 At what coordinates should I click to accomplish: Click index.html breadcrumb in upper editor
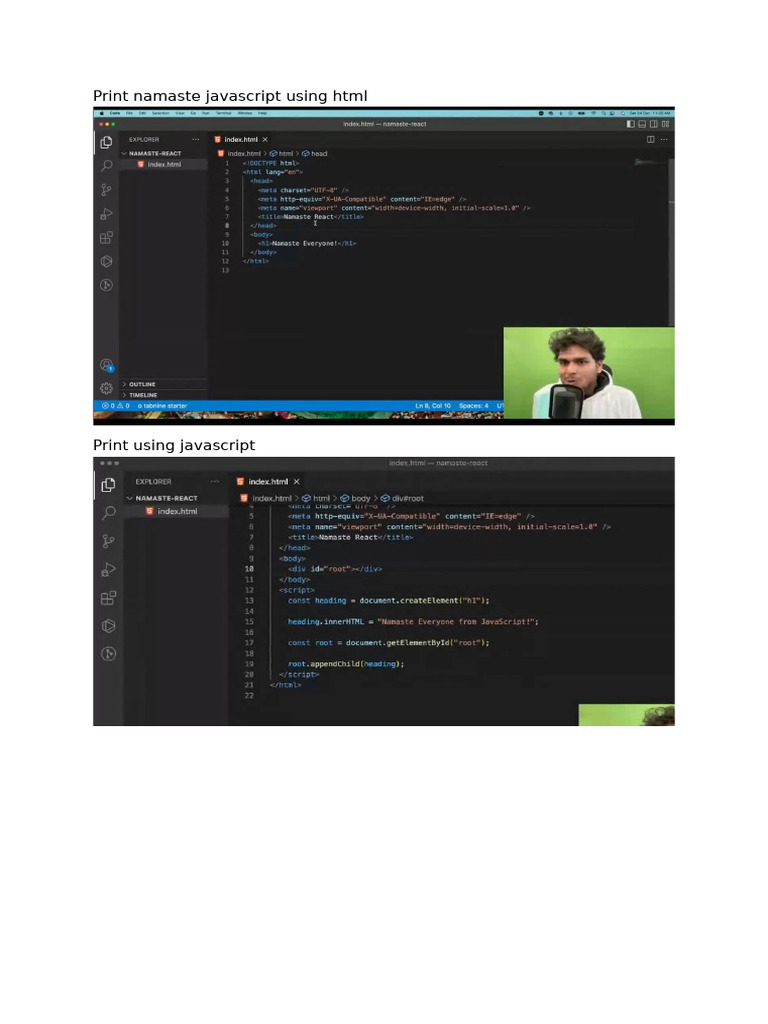coord(239,153)
